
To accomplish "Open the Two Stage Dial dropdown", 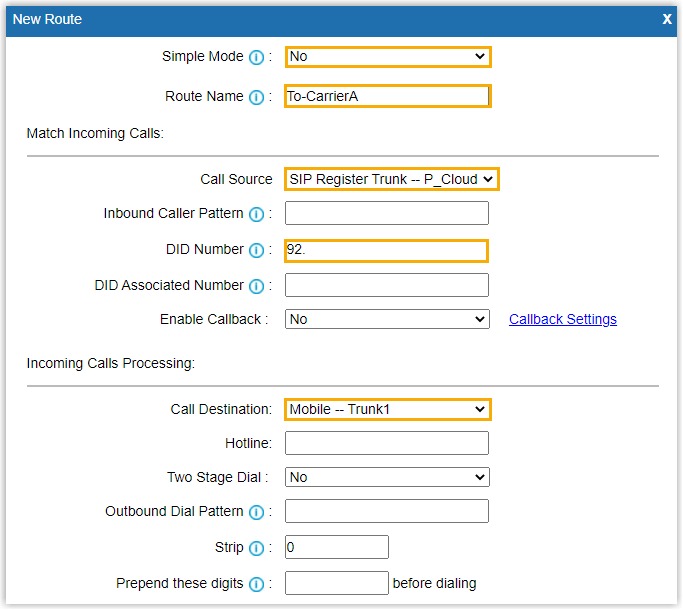I will point(387,478).
